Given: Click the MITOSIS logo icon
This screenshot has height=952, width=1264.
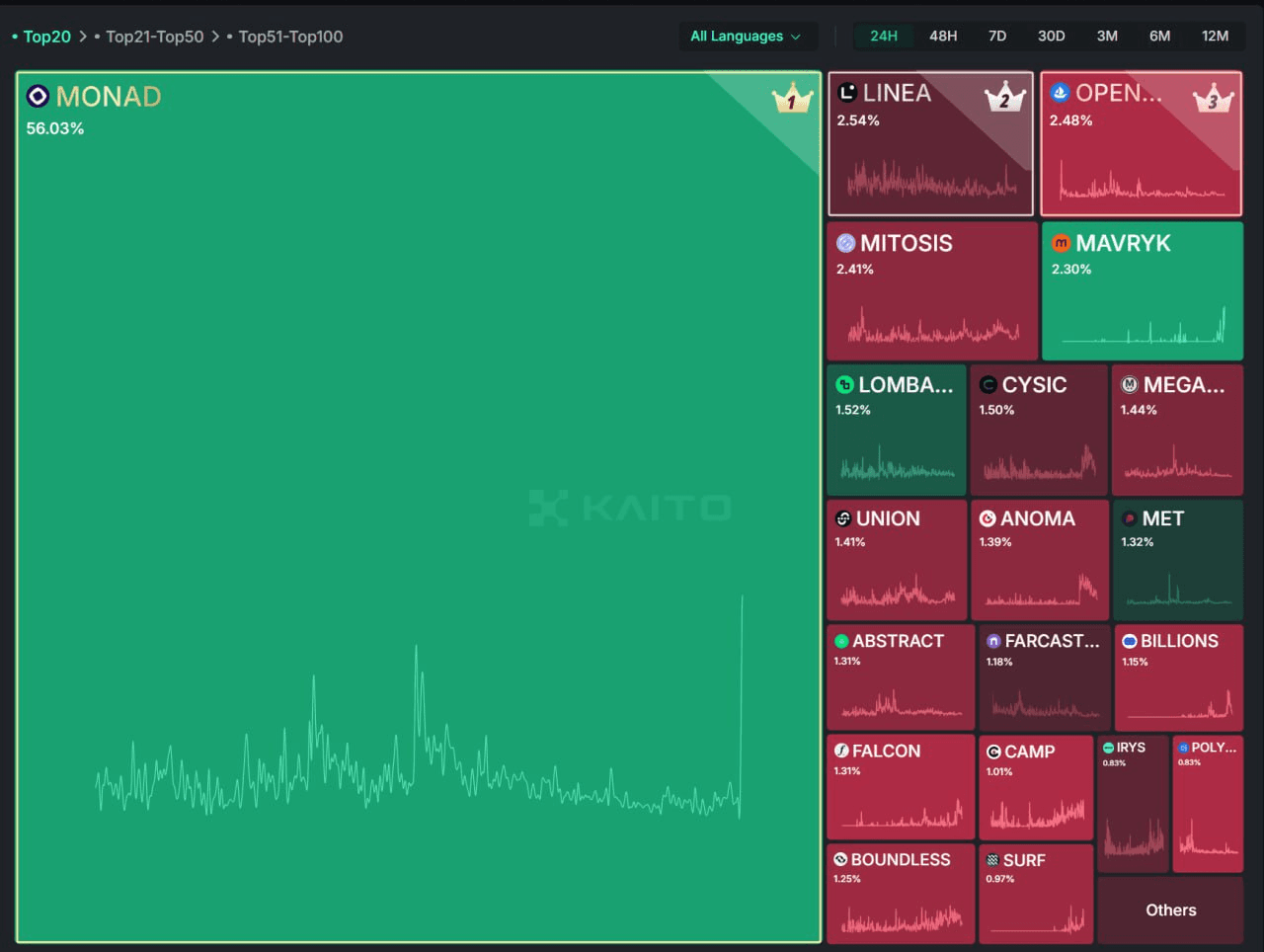Looking at the screenshot, I should click(x=845, y=243).
